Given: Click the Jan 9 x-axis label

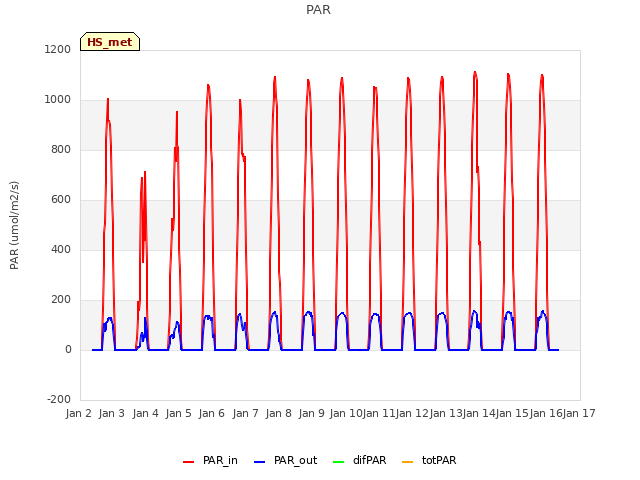Looking at the screenshot, I should point(312,413).
